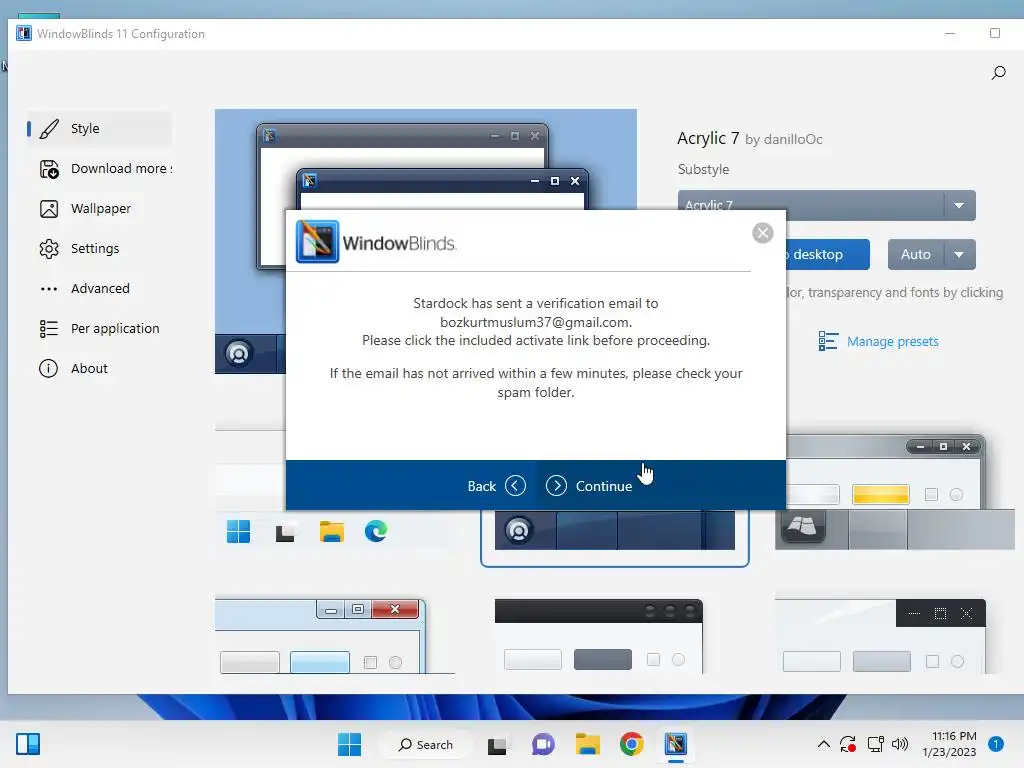Viewport: 1024px width, 768px height.
Task: Click the Settings gear icon
Action: (49, 249)
